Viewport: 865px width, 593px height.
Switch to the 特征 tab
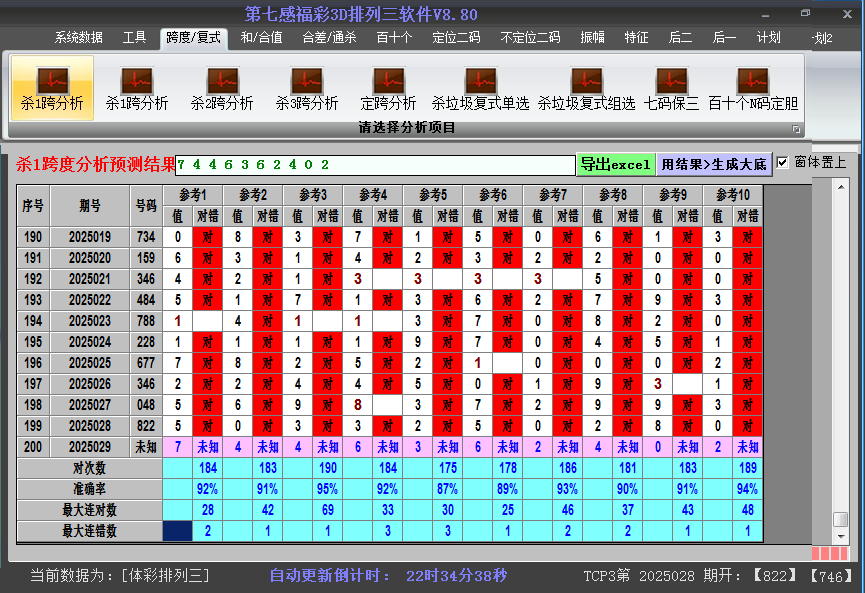point(636,38)
